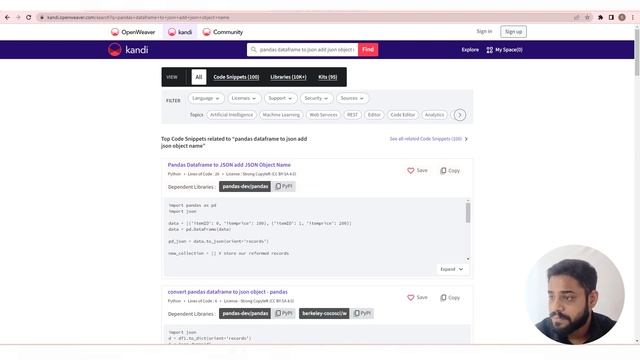The image size is (640, 360).
Task: Select the All view tab
Action: pos(199,77)
